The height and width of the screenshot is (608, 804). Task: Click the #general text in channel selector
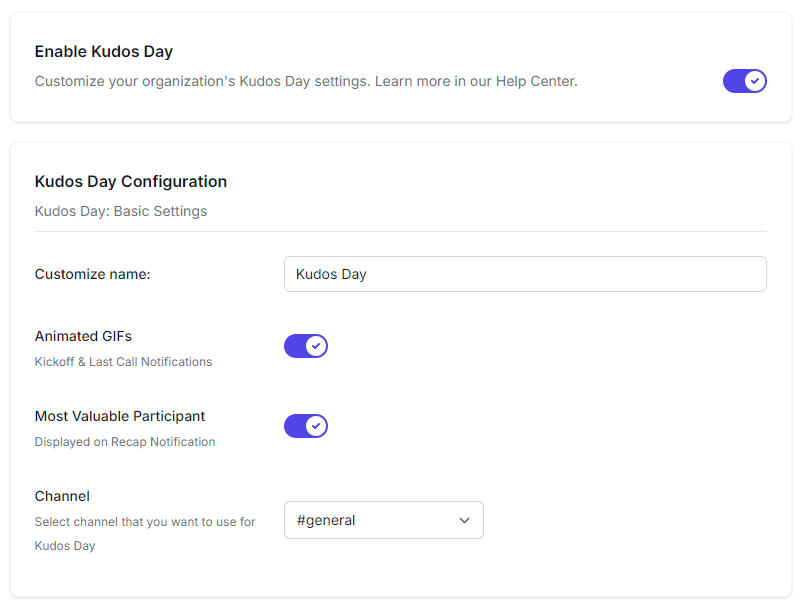pos(326,520)
